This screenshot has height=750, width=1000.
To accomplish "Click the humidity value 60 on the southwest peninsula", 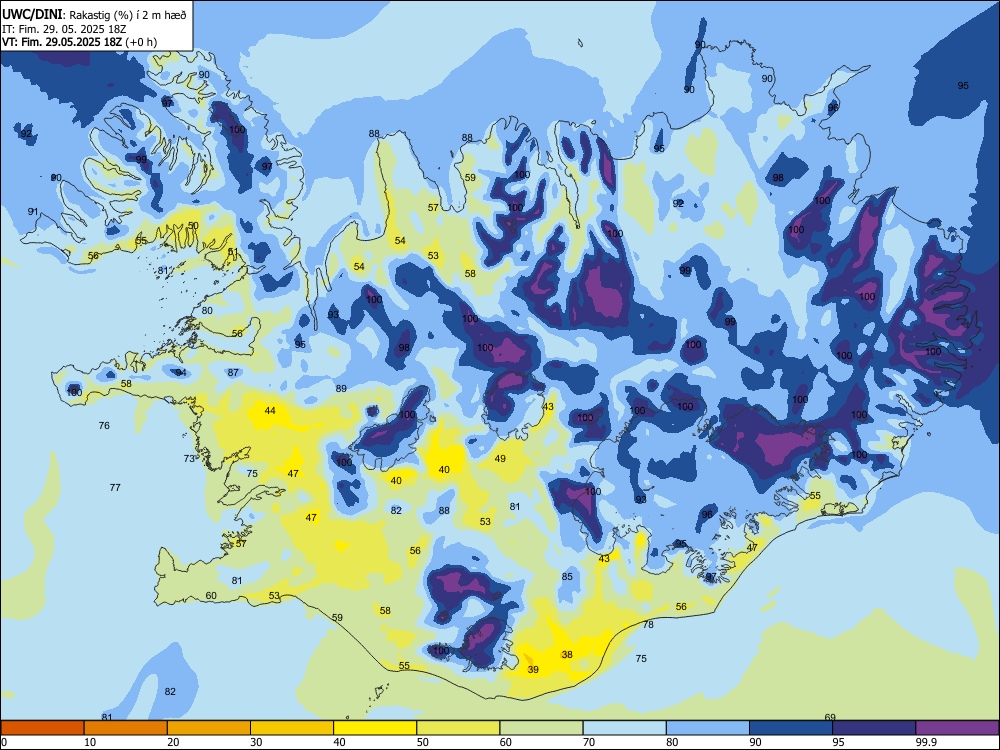I will tap(210, 596).
